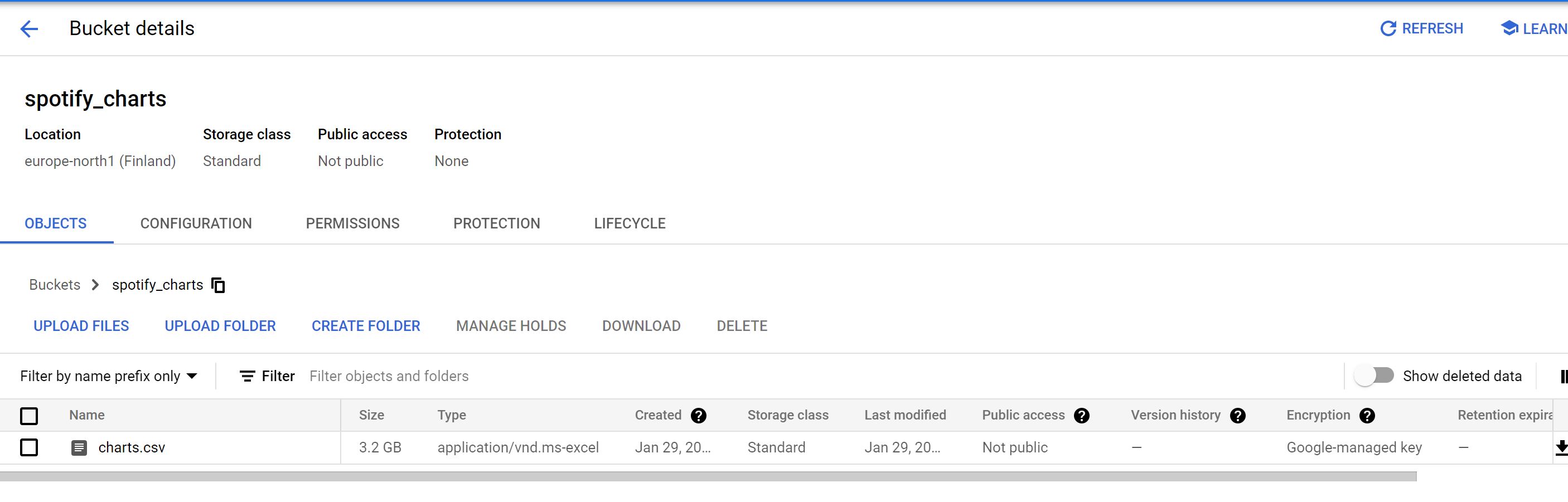The height and width of the screenshot is (502, 1568).
Task: Click the application/vnd.ms-excel type cell
Action: click(x=518, y=448)
